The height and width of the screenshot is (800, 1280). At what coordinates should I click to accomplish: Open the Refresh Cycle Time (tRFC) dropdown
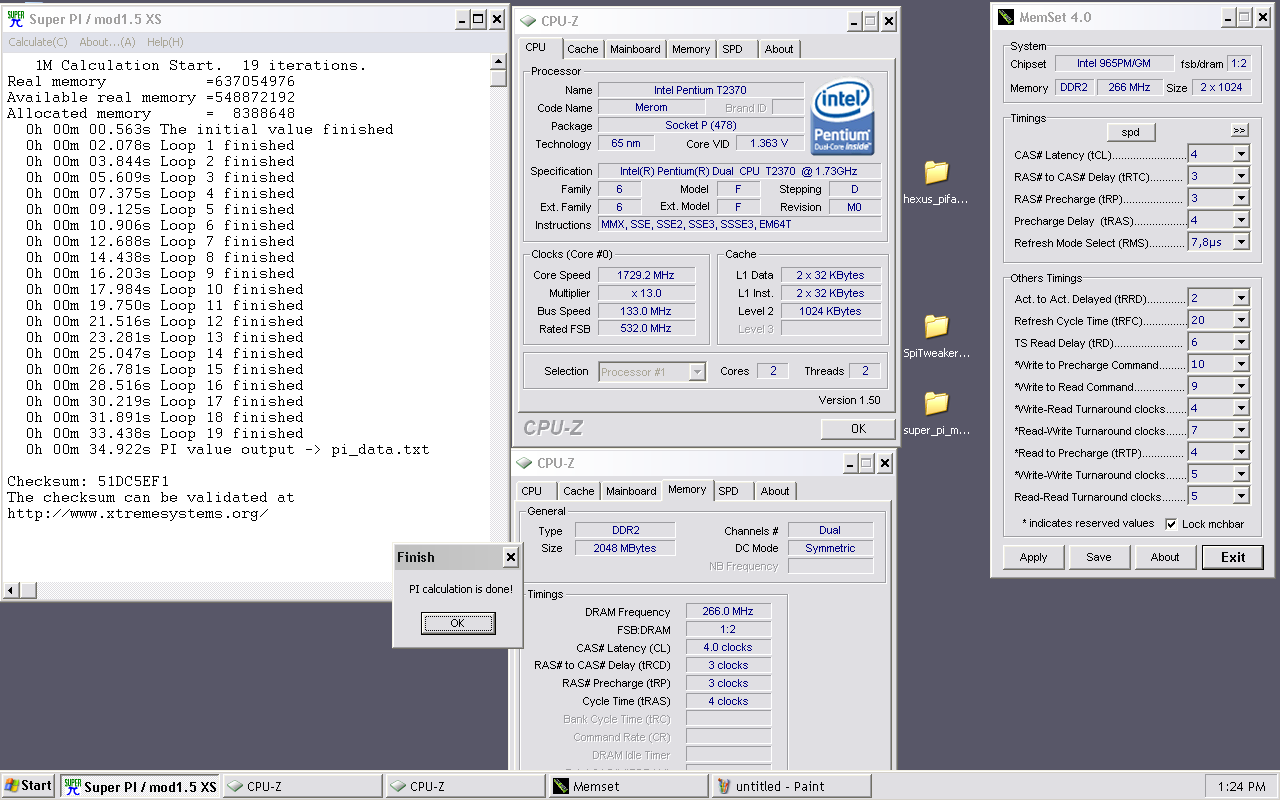point(1241,321)
